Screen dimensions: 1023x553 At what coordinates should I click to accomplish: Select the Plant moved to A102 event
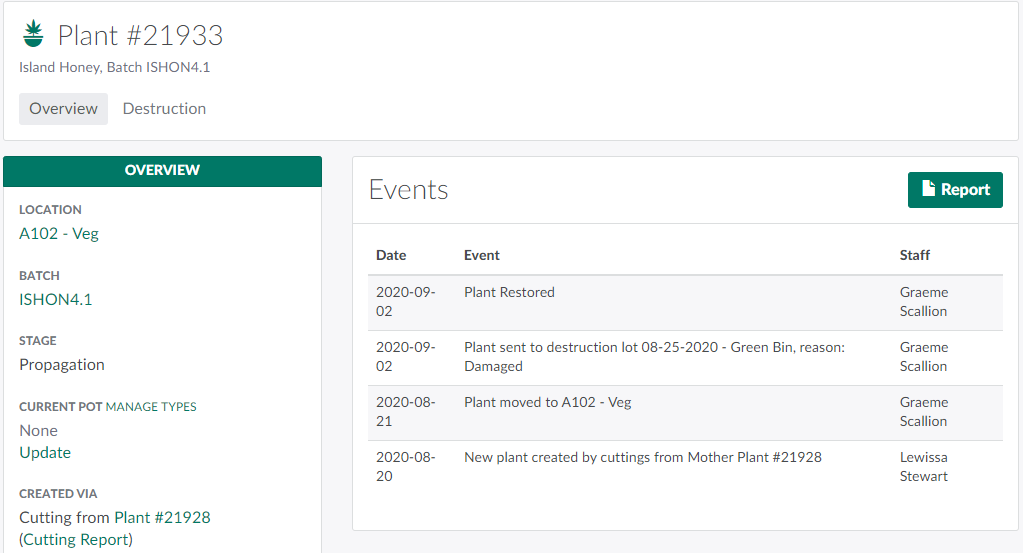(x=547, y=402)
